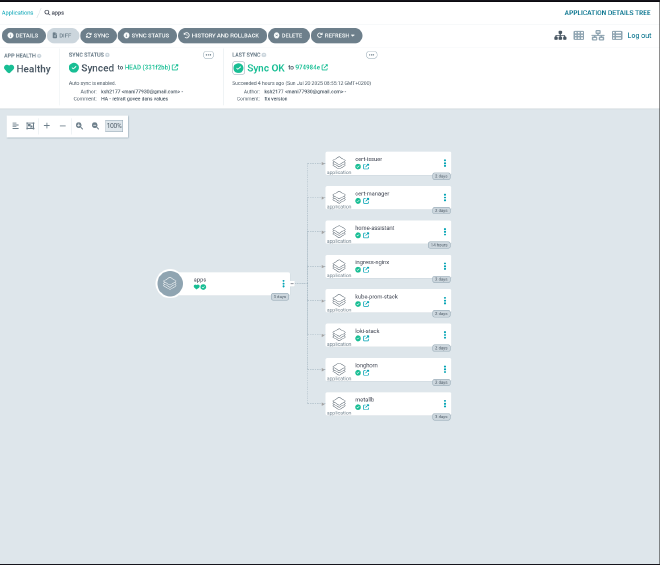Open the History and Rollback panel

click(x=223, y=35)
